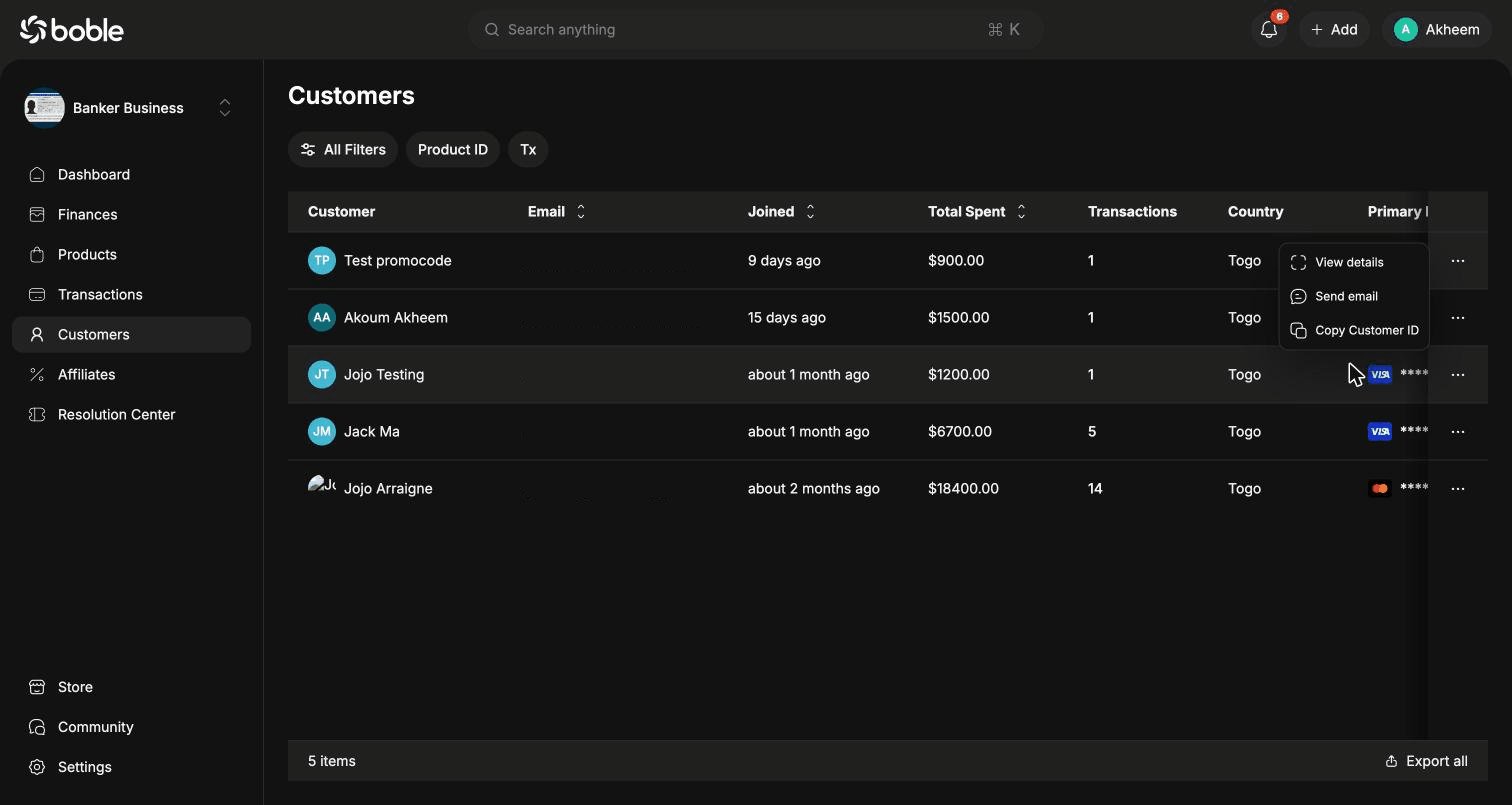Click the Add button
The height and width of the screenshot is (805, 1512).
pyautogui.click(x=1334, y=30)
